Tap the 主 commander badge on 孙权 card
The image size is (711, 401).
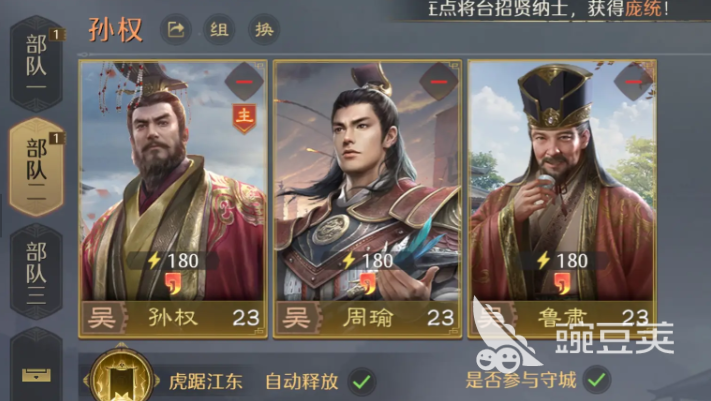244,118
